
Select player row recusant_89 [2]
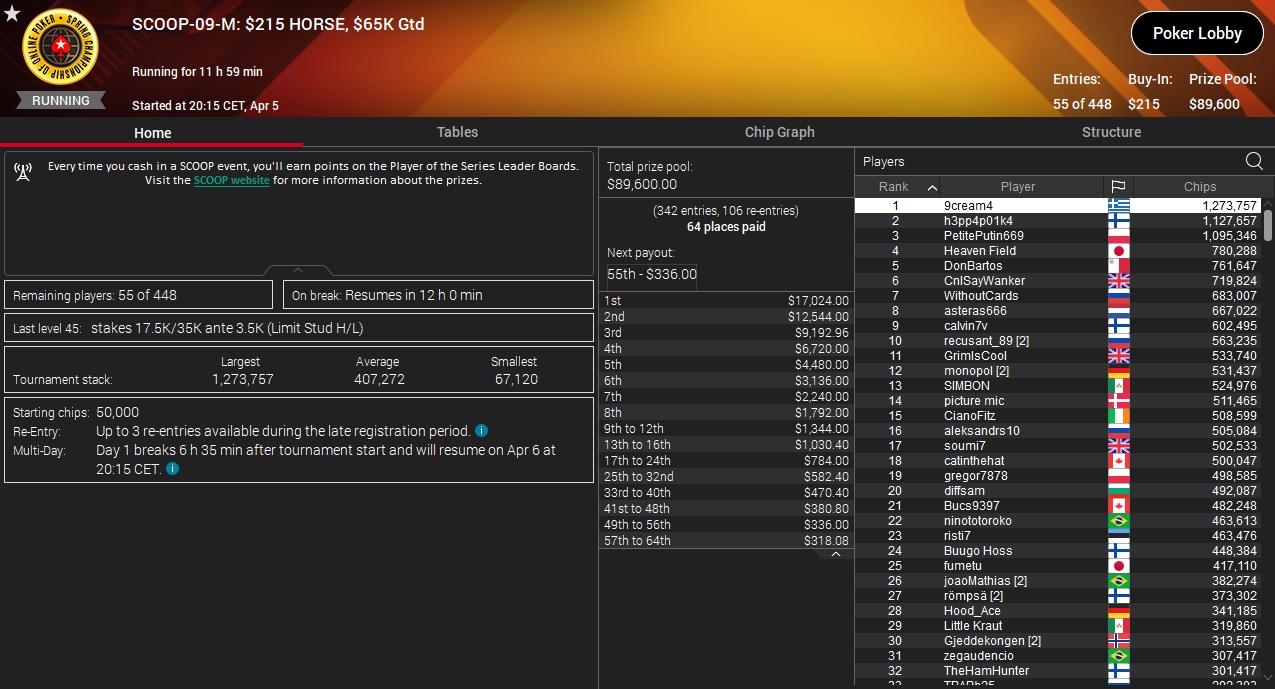1058,341
